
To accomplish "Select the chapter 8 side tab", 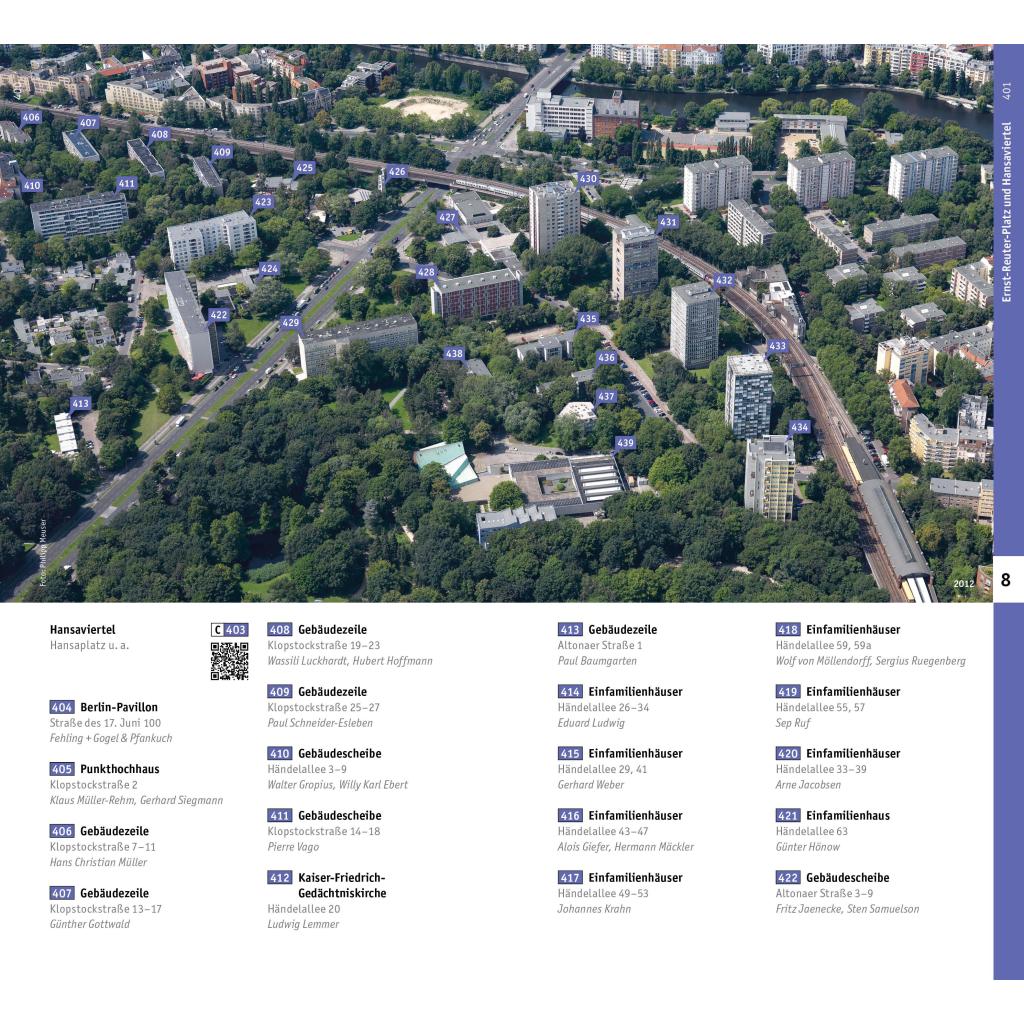I will tap(1006, 581).
